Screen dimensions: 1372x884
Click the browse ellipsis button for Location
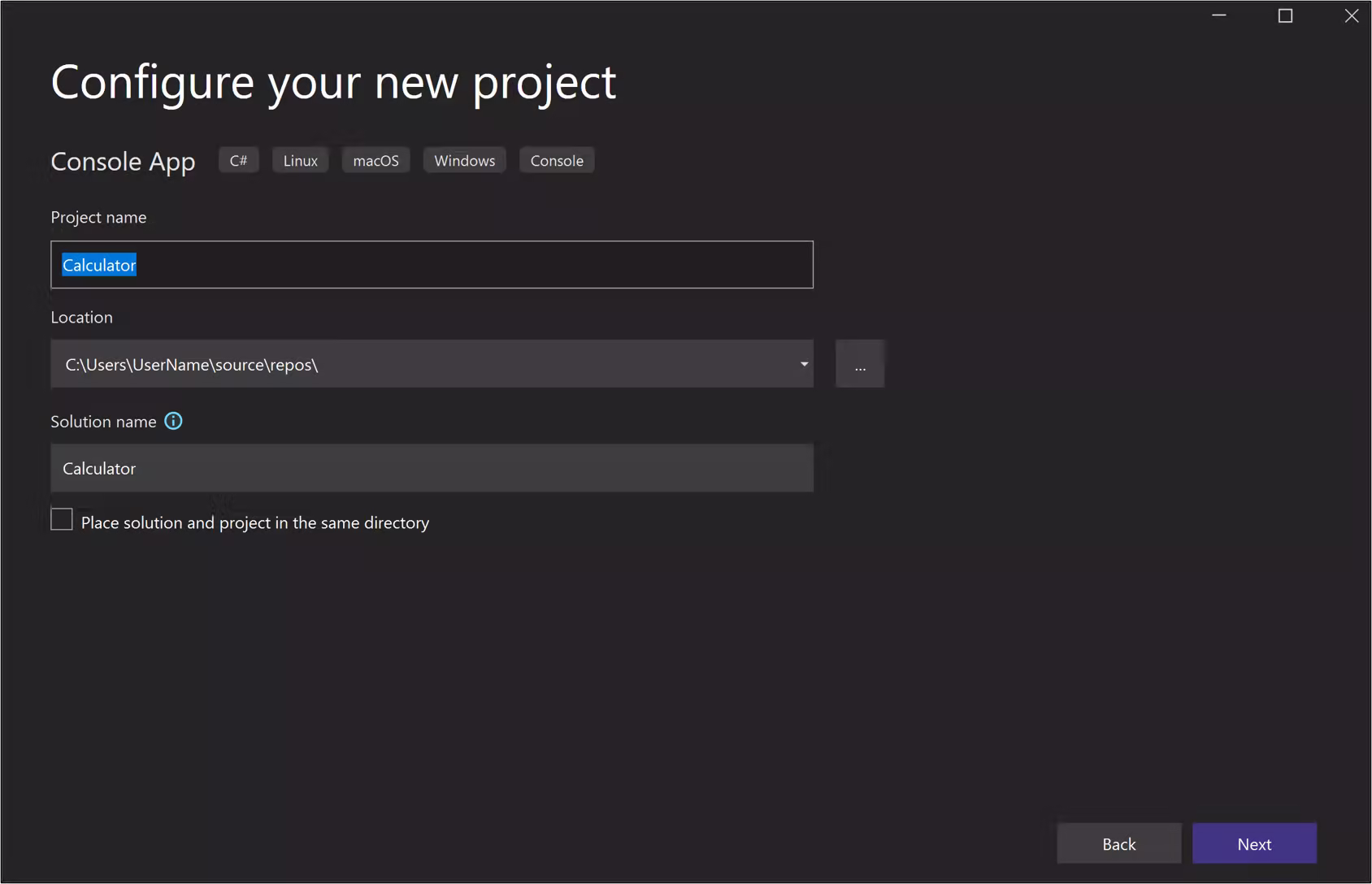click(x=860, y=365)
